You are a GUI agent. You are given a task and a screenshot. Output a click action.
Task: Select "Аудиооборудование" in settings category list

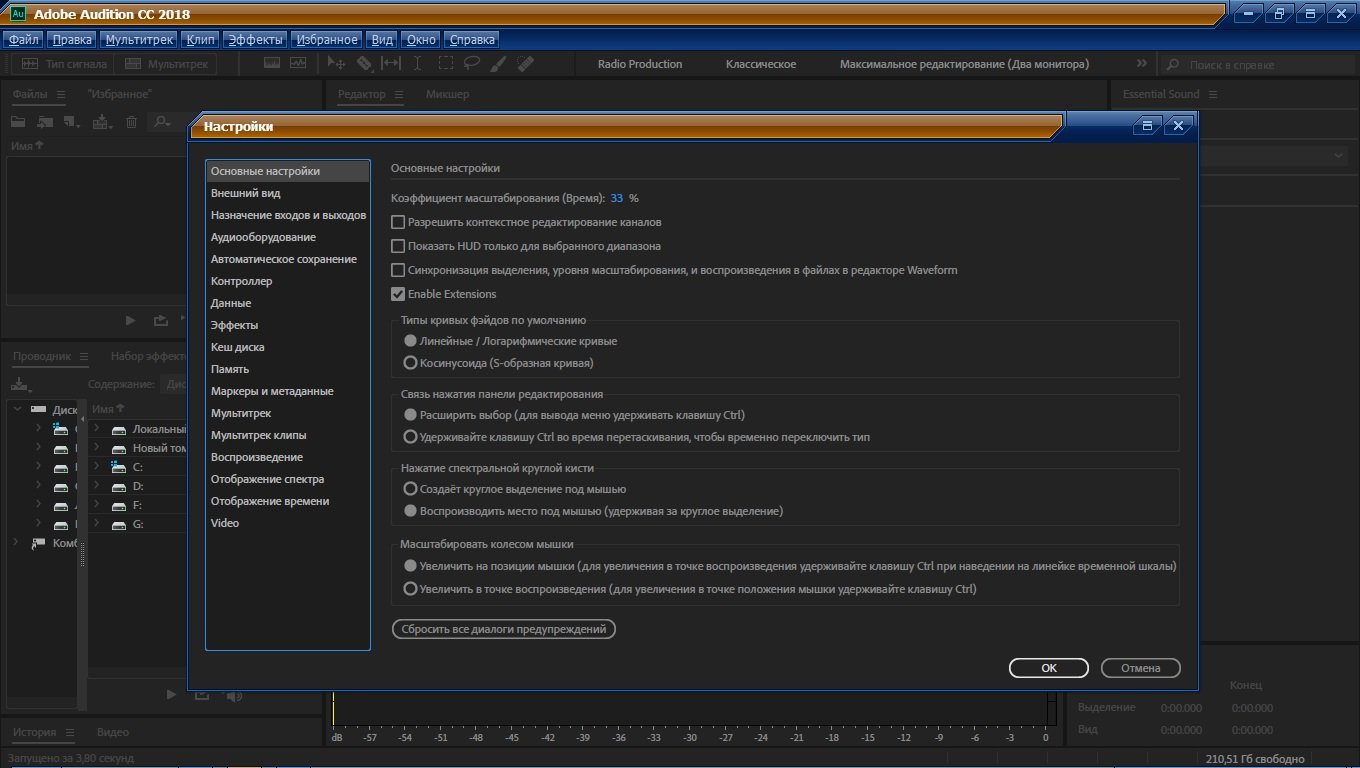tap(263, 237)
